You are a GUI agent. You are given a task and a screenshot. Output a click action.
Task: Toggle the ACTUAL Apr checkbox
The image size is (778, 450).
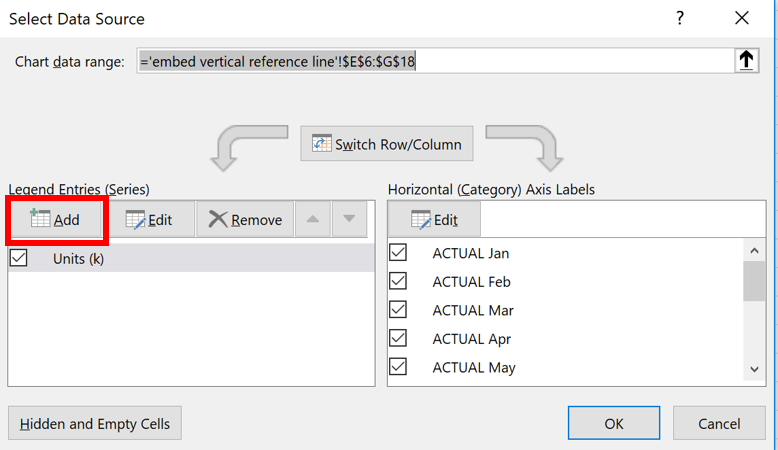(x=398, y=338)
